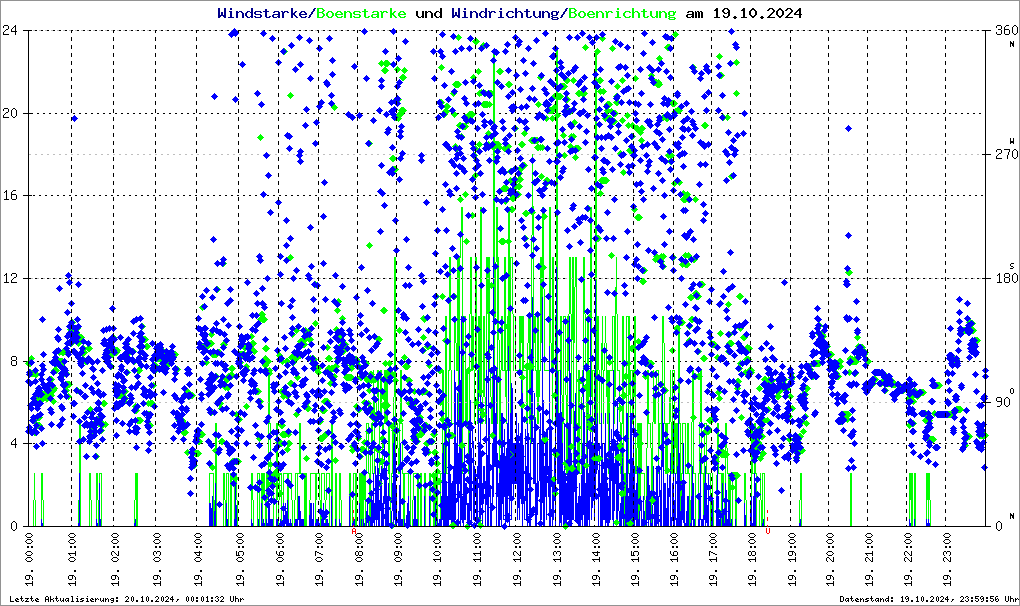Click the blue 'Windrichtung' title word
The width and height of the screenshot is (1020, 606).
[x=506, y=13]
